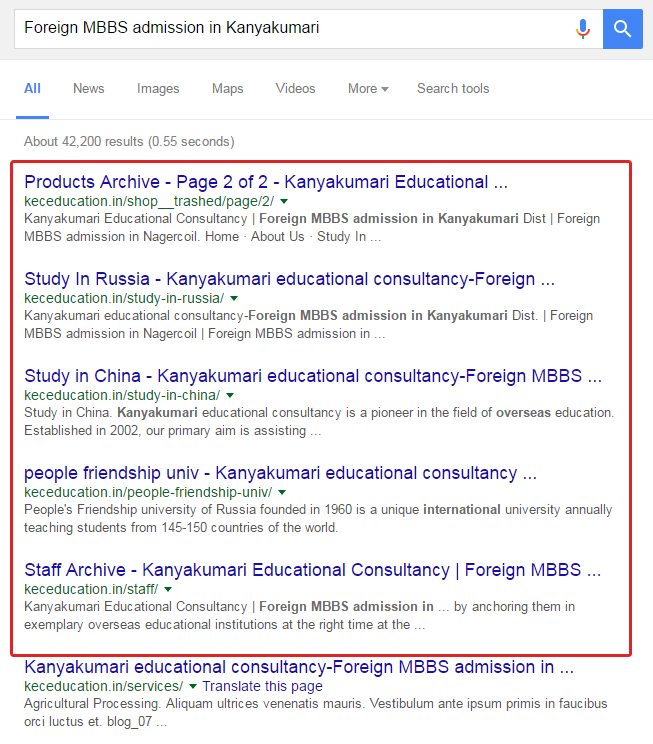Switch to the News tab

click(x=88, y=89)
